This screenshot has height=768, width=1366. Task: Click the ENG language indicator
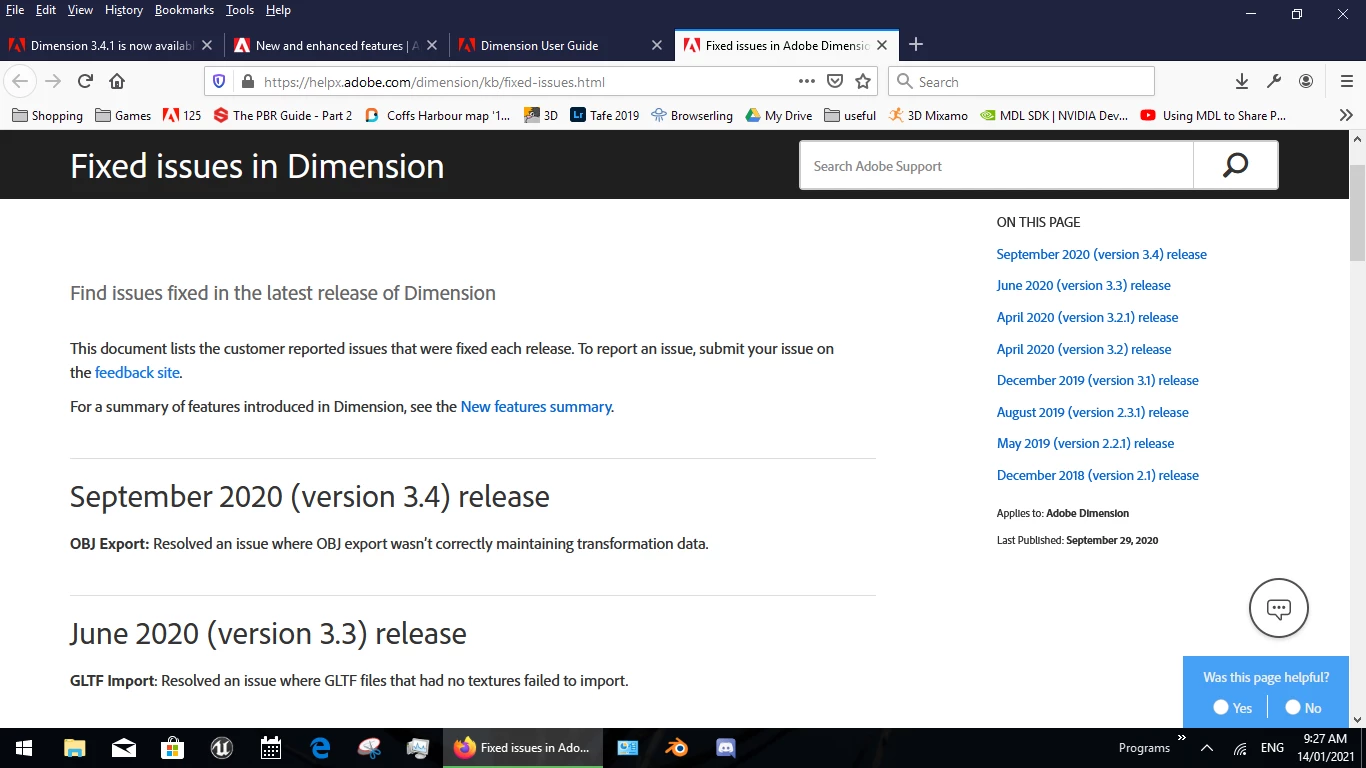click(1272, 748)
